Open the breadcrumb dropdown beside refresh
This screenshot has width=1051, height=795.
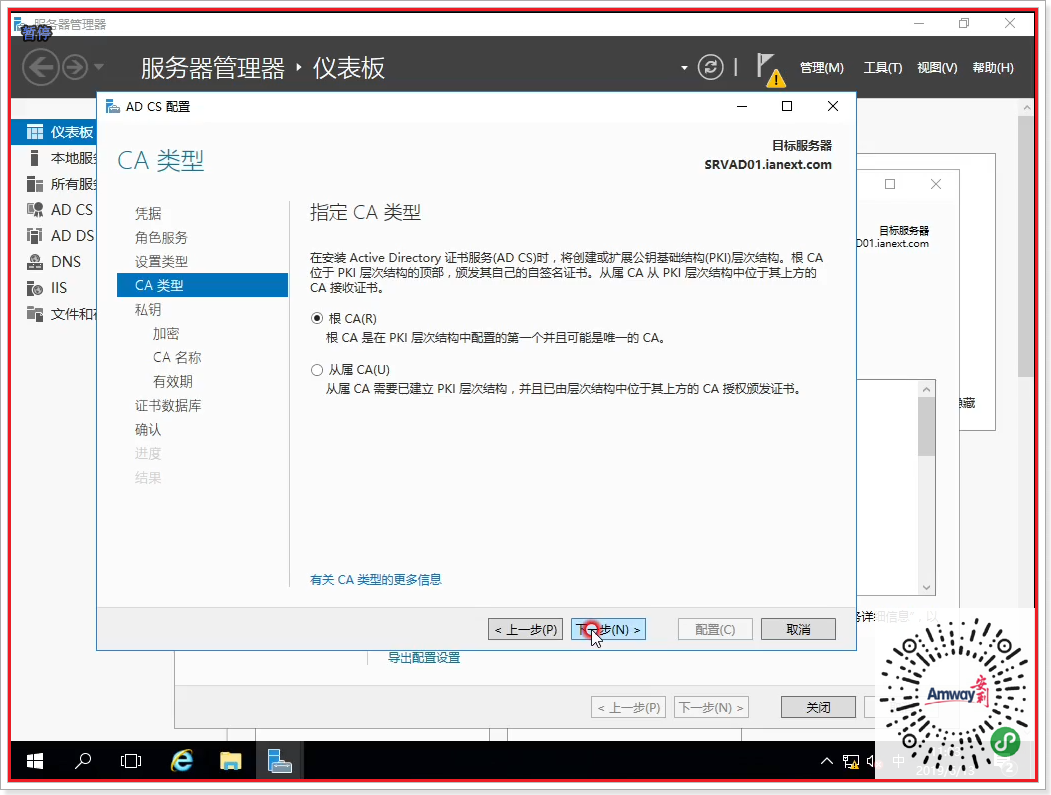[x=684, y=68]
